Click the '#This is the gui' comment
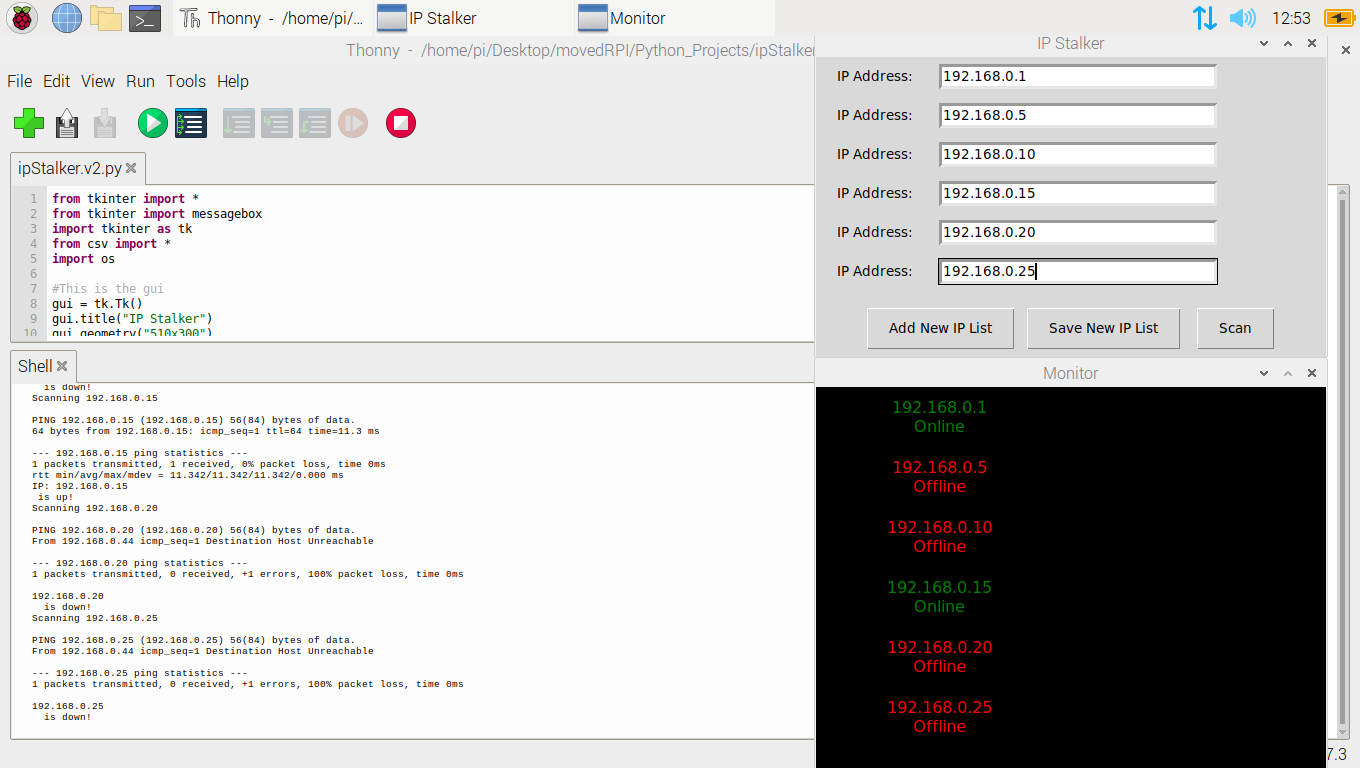 pyautogui.click(x=108, y=289)
